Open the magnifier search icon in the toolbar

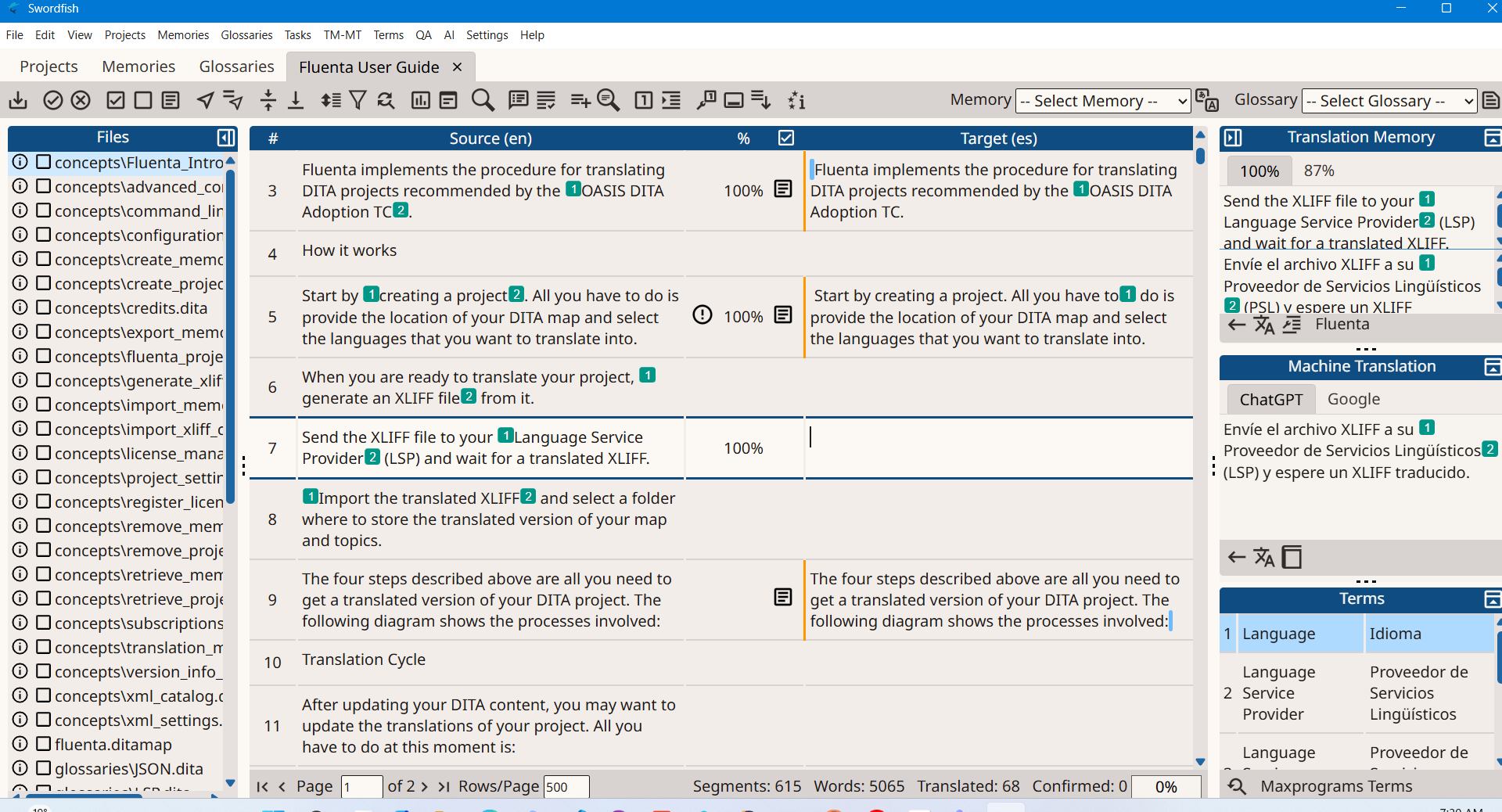pos(483,100)
